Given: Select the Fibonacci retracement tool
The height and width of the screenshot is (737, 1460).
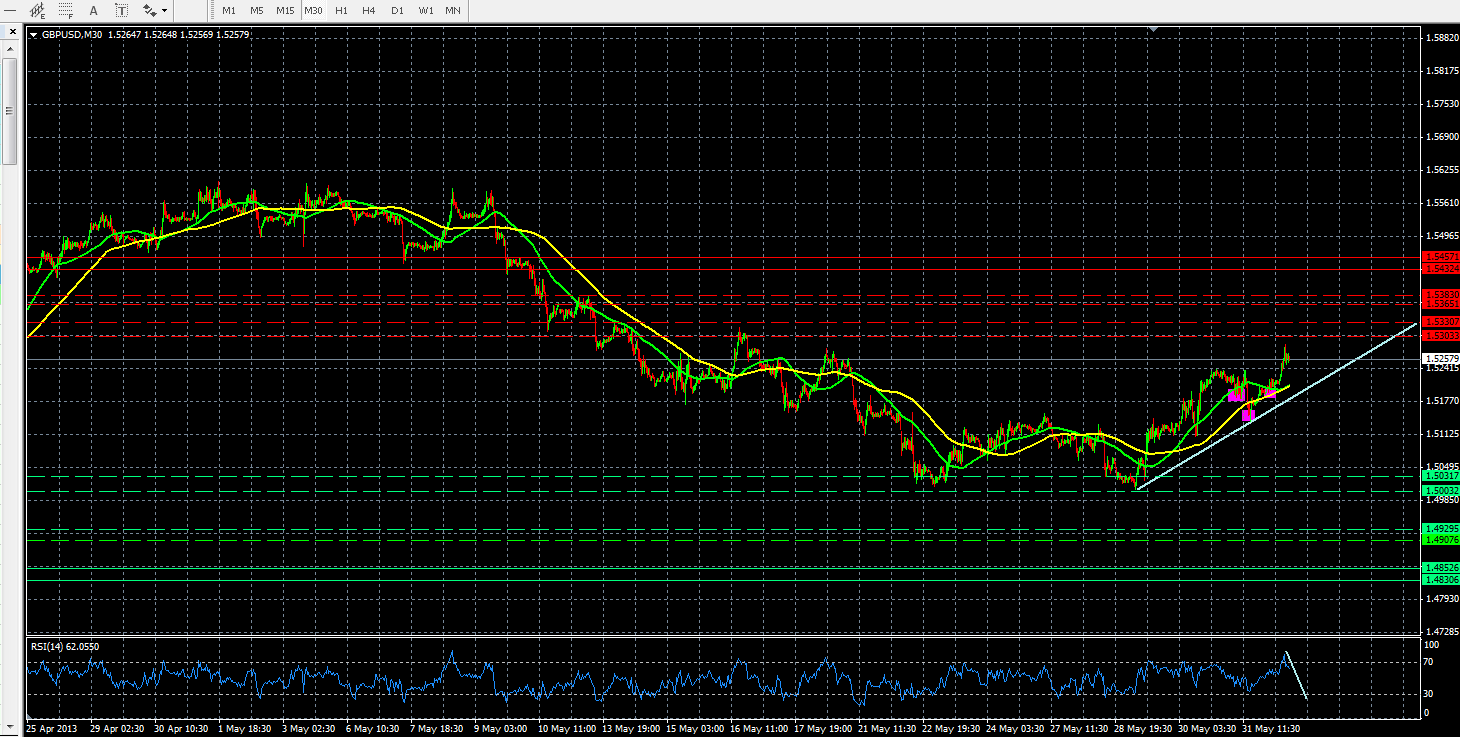Looking at the screenshot, I should (x=66, y=11).
